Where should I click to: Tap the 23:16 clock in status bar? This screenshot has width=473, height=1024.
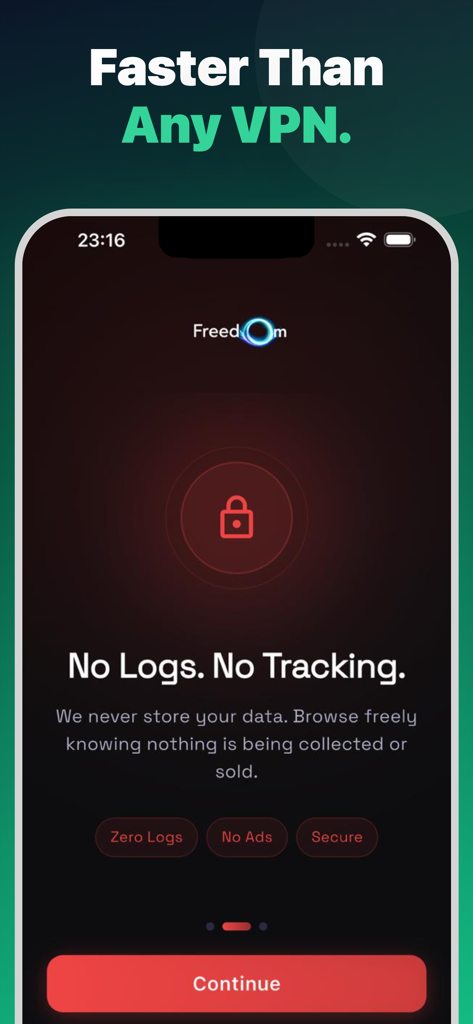[101, 240]
